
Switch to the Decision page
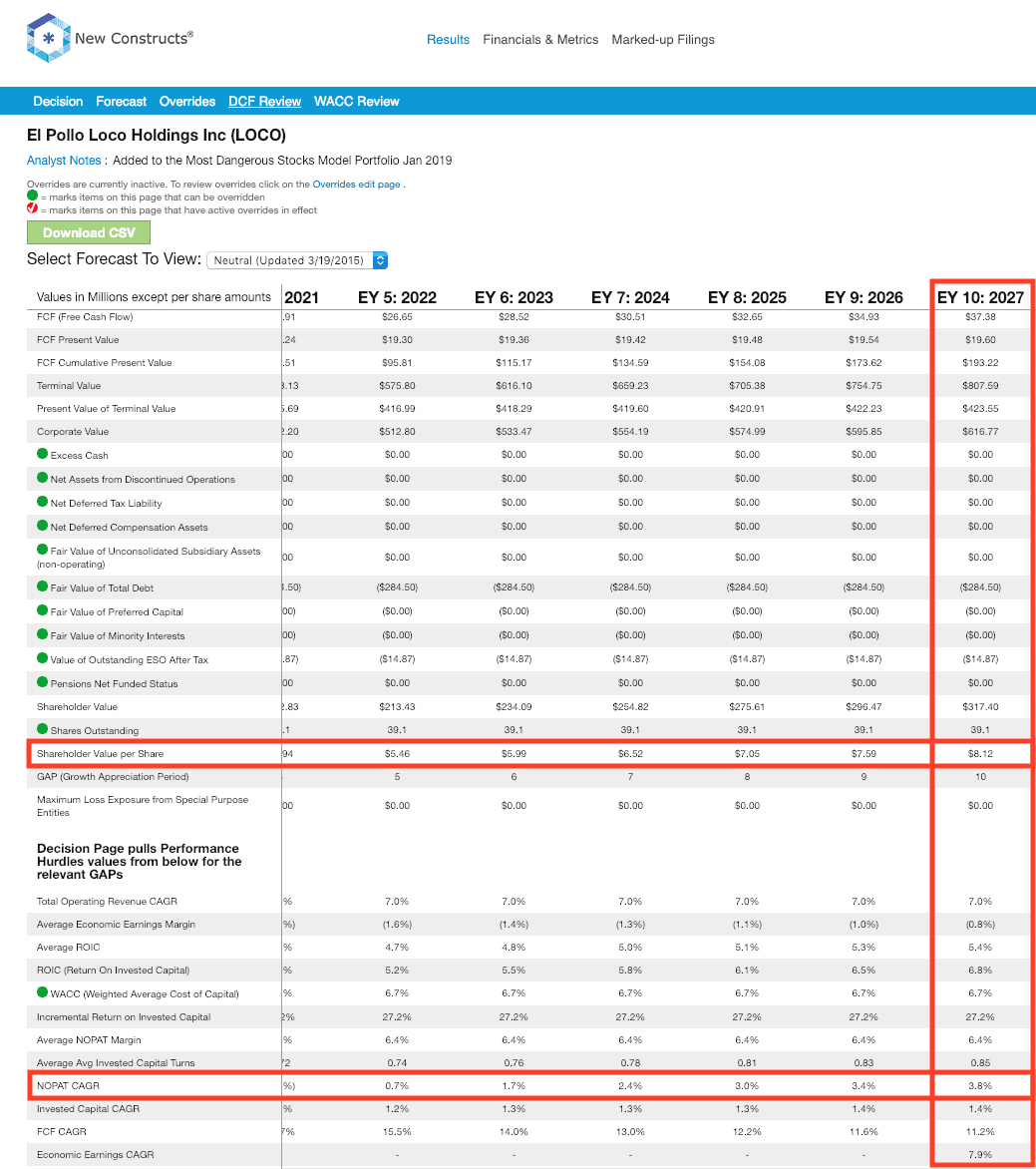tap(58, 102)
